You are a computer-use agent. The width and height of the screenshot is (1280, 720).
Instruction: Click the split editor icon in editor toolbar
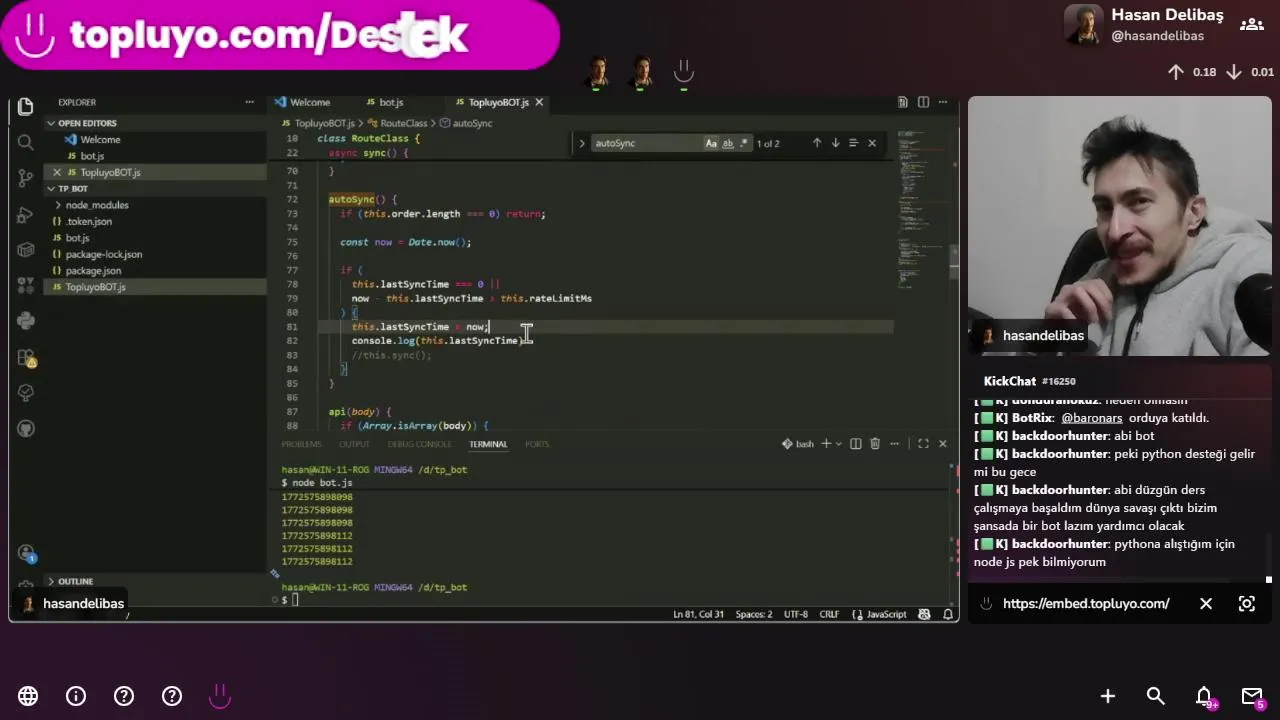coord(923,102)
